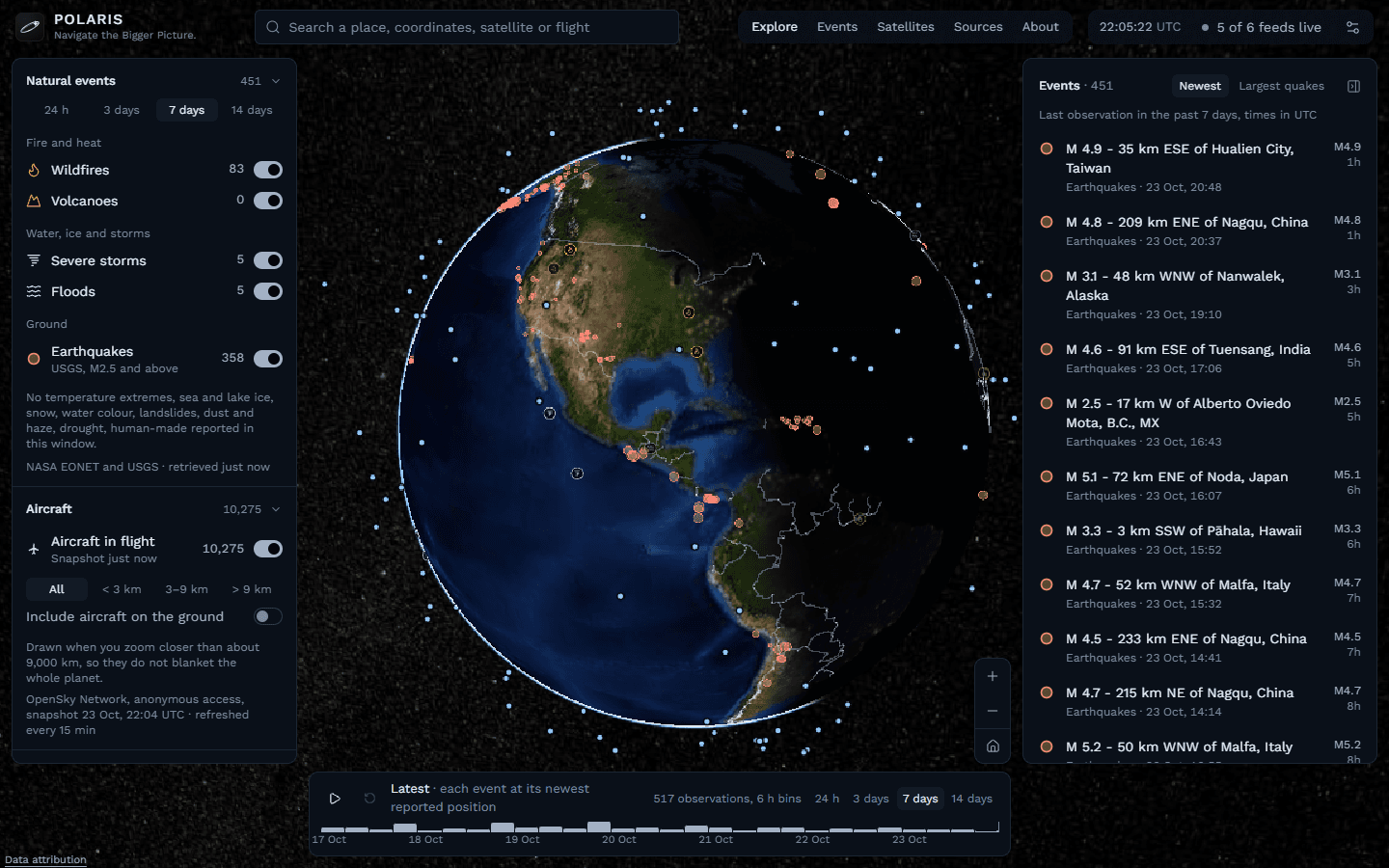This screenshot has height=868, width=1389.
Task: Open the Events tab
Action: [837, 27]
